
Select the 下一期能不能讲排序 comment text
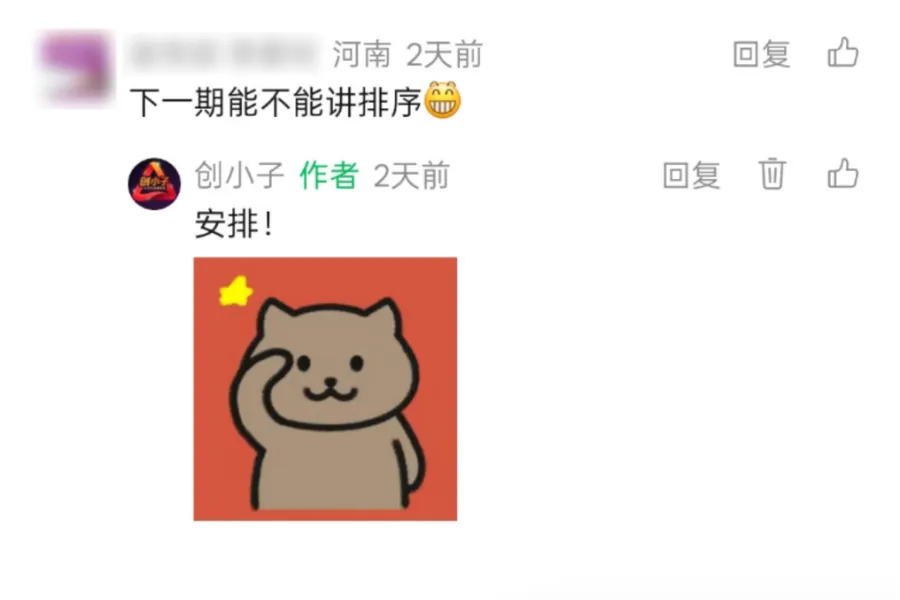tap(276, 102)
